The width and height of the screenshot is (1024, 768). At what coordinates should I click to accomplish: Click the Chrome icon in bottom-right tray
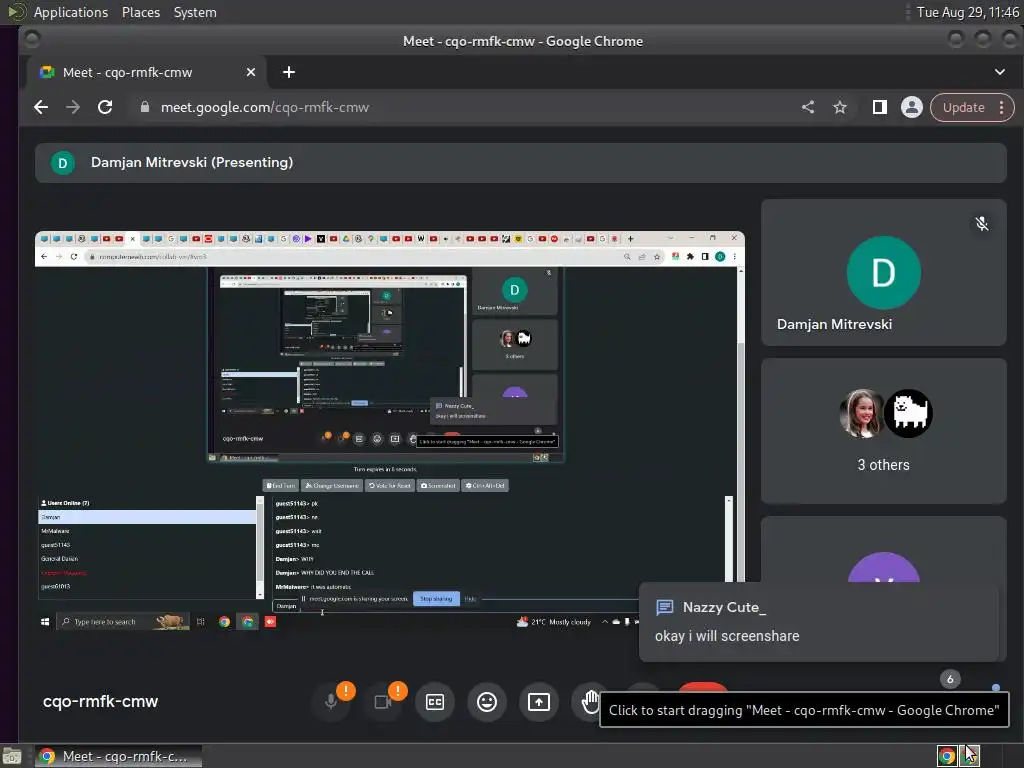coord(947,756)
